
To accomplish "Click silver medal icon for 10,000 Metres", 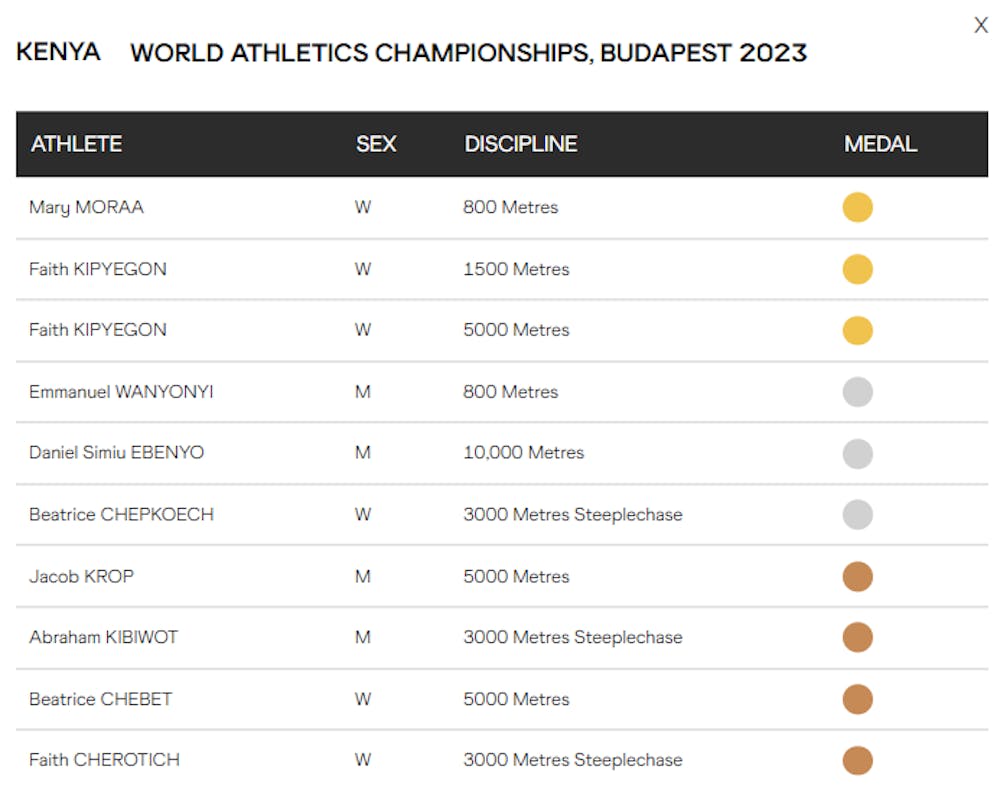I will 857,453.
